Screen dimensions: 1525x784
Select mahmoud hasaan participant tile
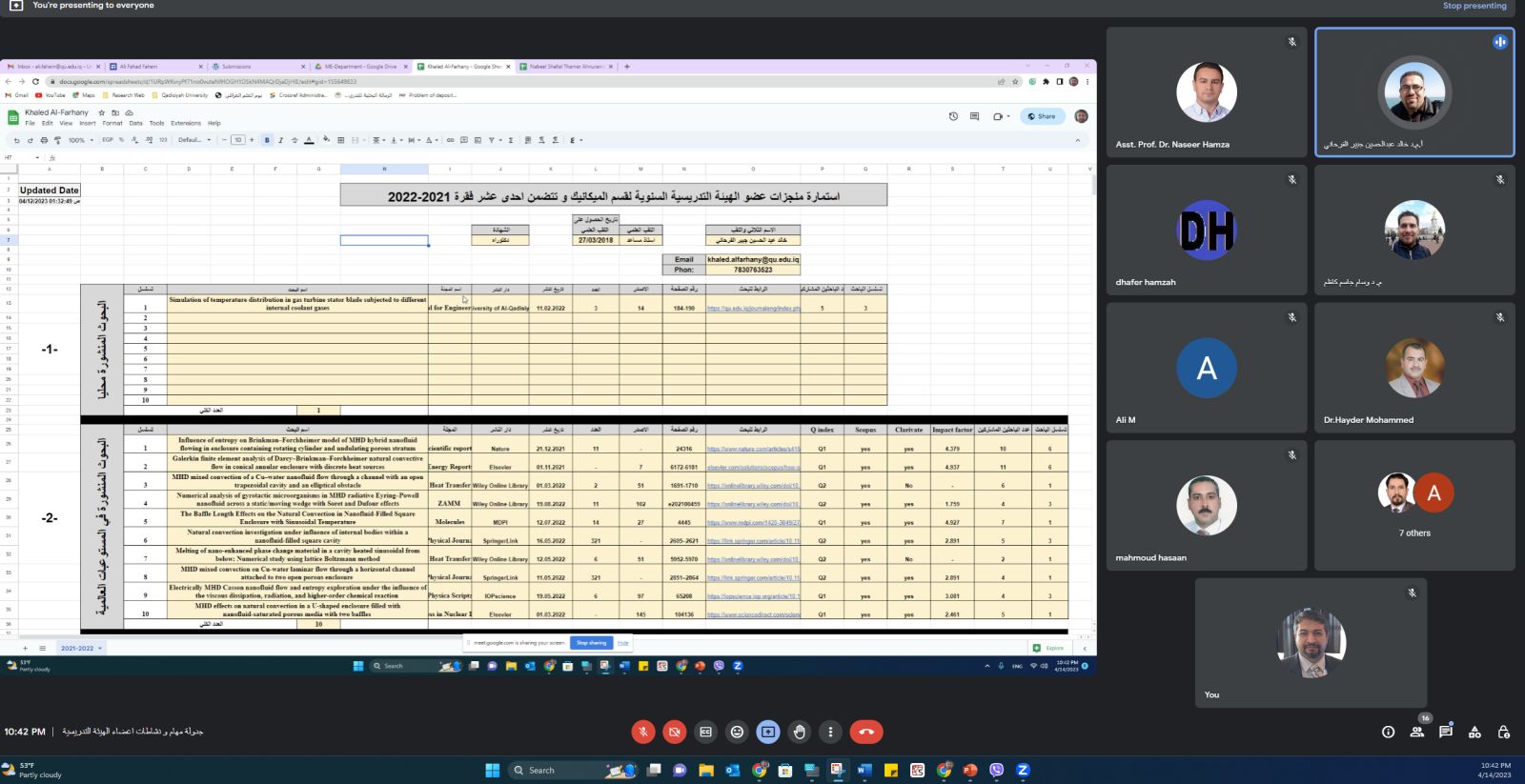coord(1207,505)
